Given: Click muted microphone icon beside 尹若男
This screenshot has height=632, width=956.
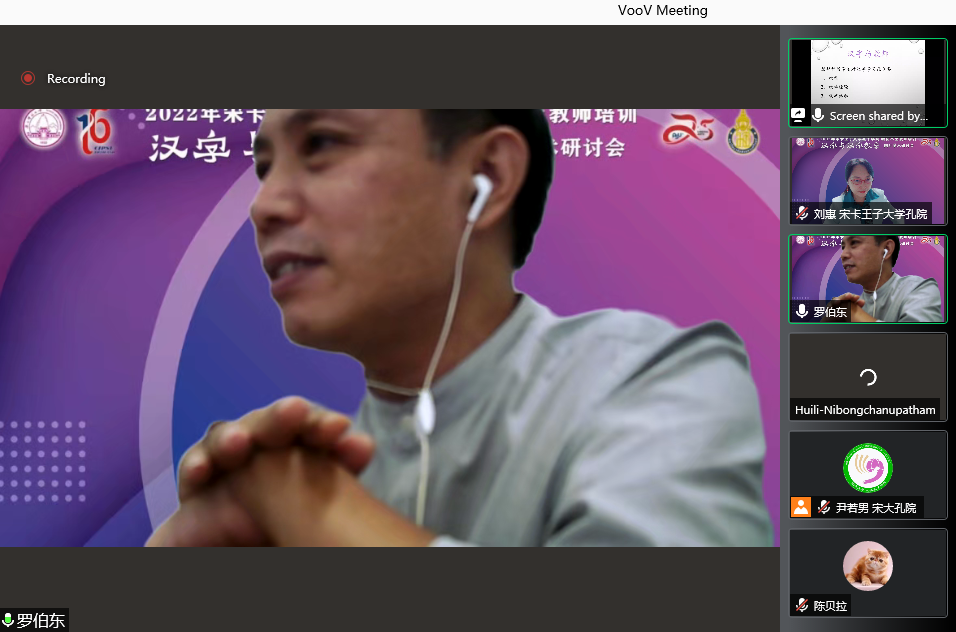Looking at the screenshot, I should [x=824, y=507].
